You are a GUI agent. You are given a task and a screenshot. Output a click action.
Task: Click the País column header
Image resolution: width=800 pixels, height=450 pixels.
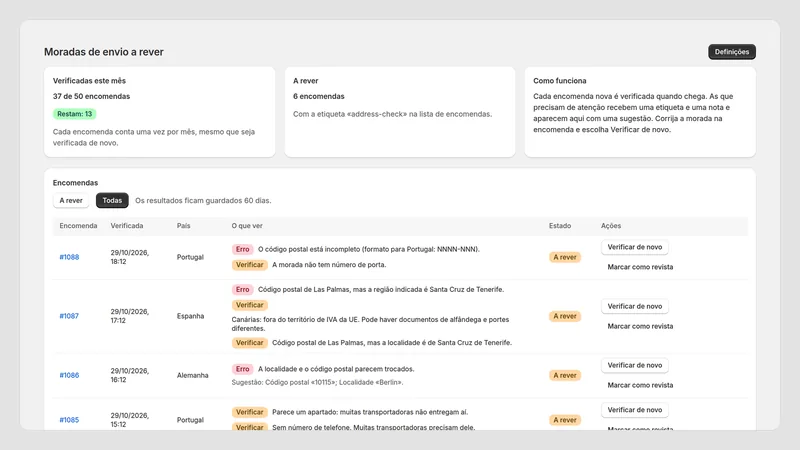(183, 226)
